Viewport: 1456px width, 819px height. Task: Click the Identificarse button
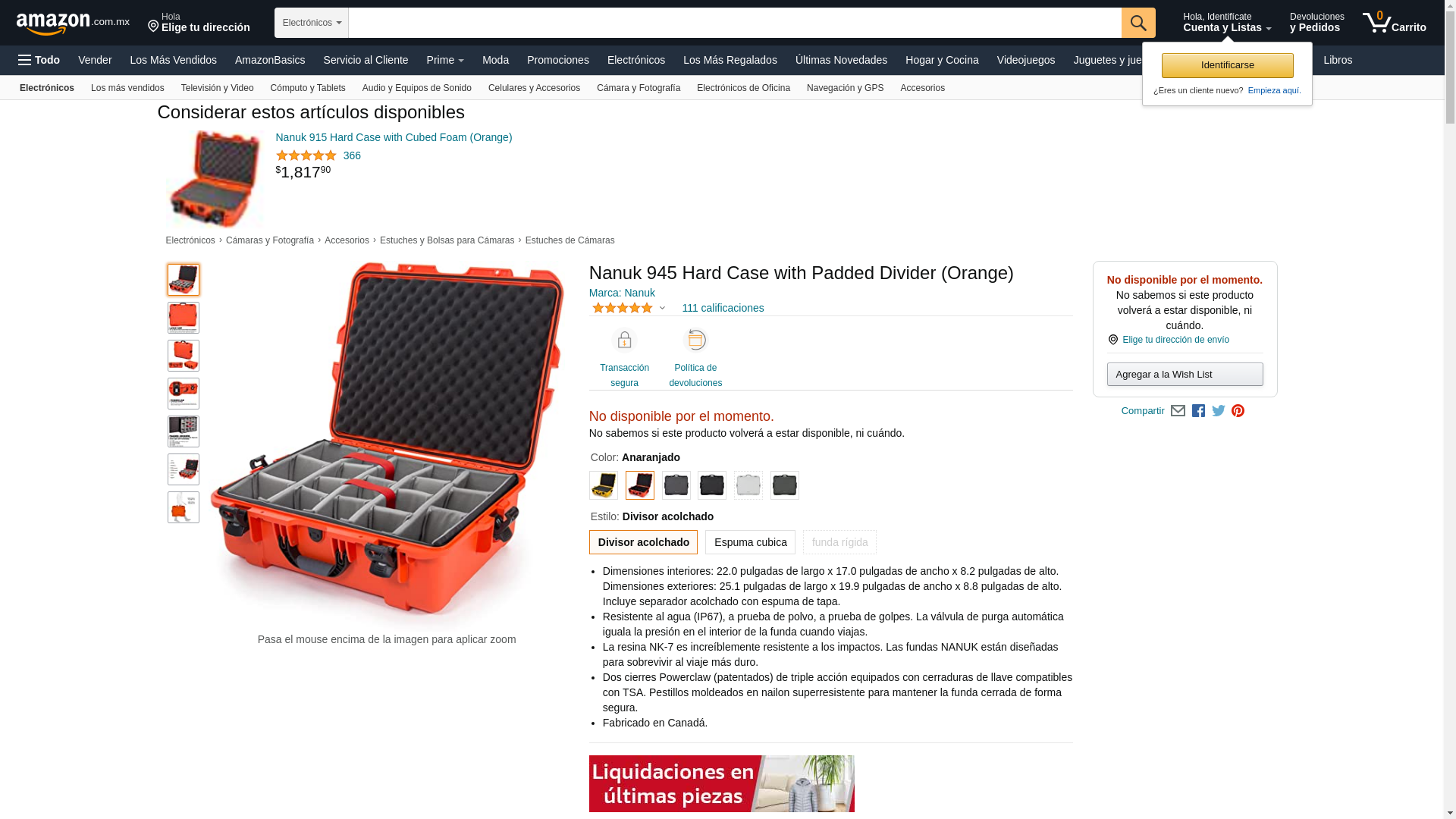[x=1227, y=65]
